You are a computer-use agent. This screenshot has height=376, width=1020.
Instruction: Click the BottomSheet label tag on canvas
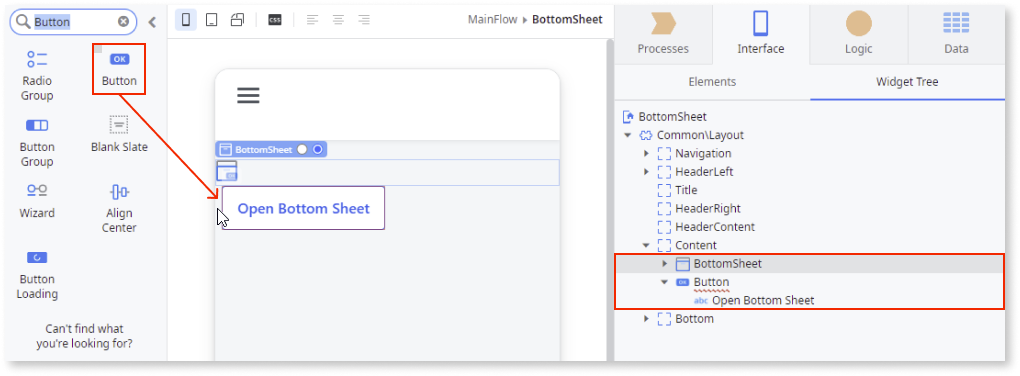tap(263, 150)
